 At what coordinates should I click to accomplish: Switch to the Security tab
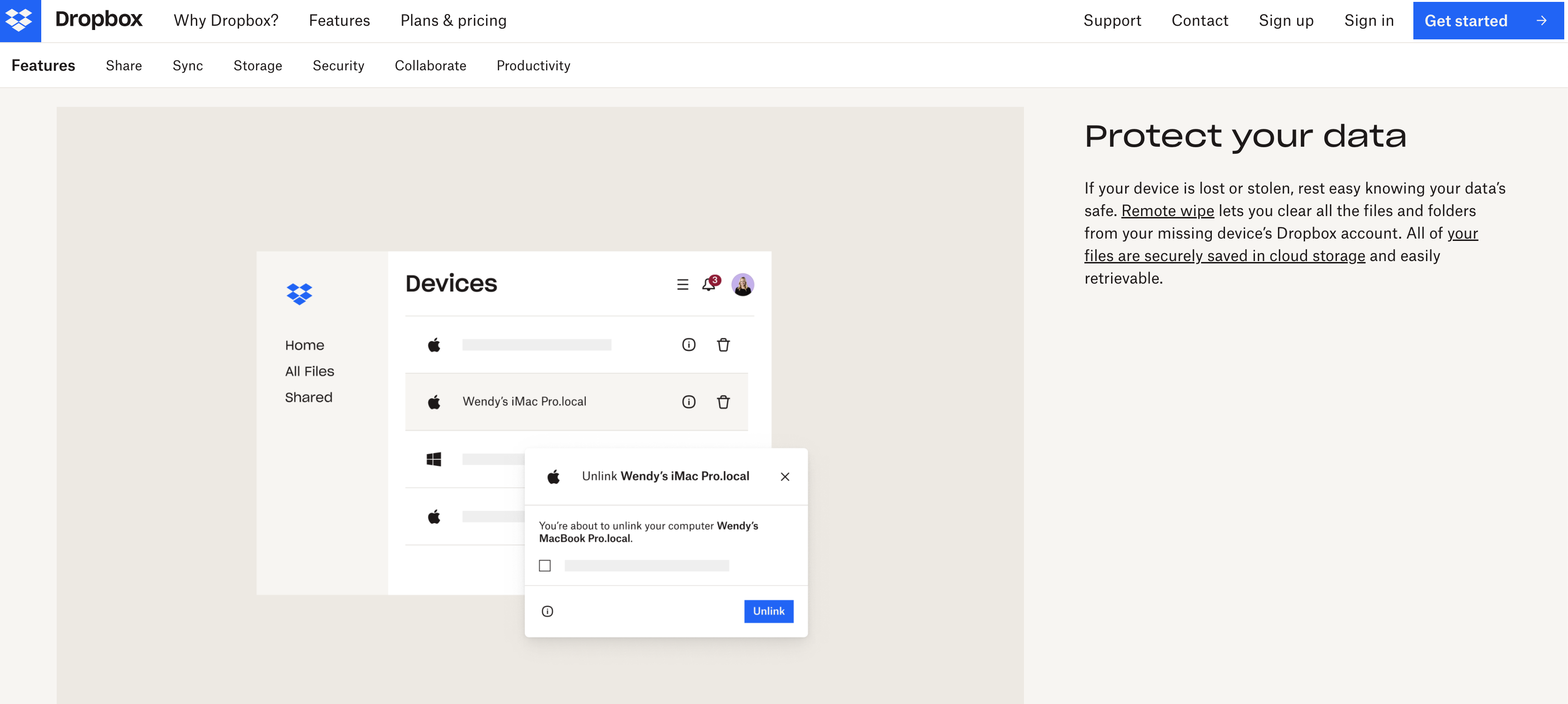pos(338,66)
